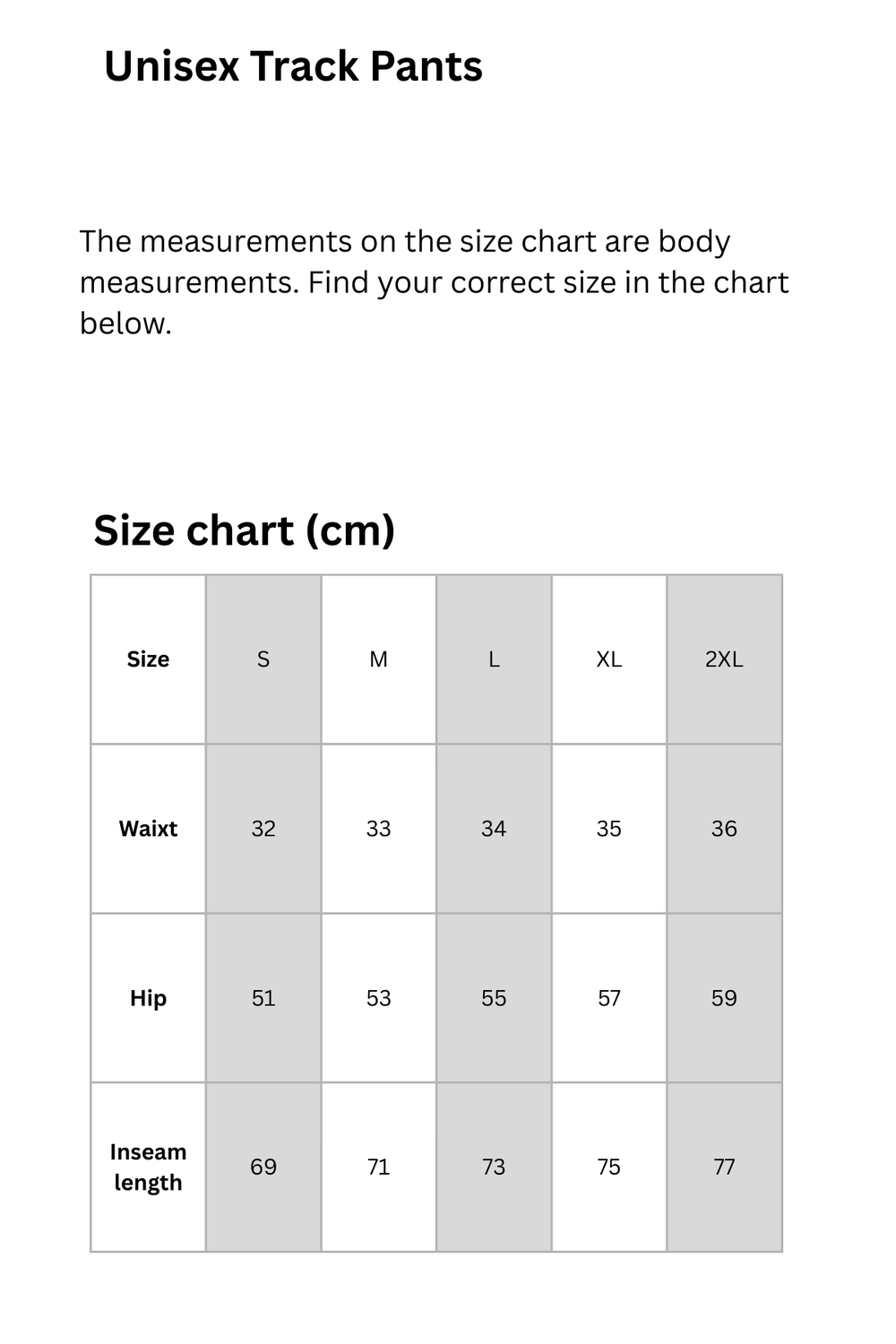Select the L size column header
Viewport: 896px width, 1344px height.
coord(494,659)
